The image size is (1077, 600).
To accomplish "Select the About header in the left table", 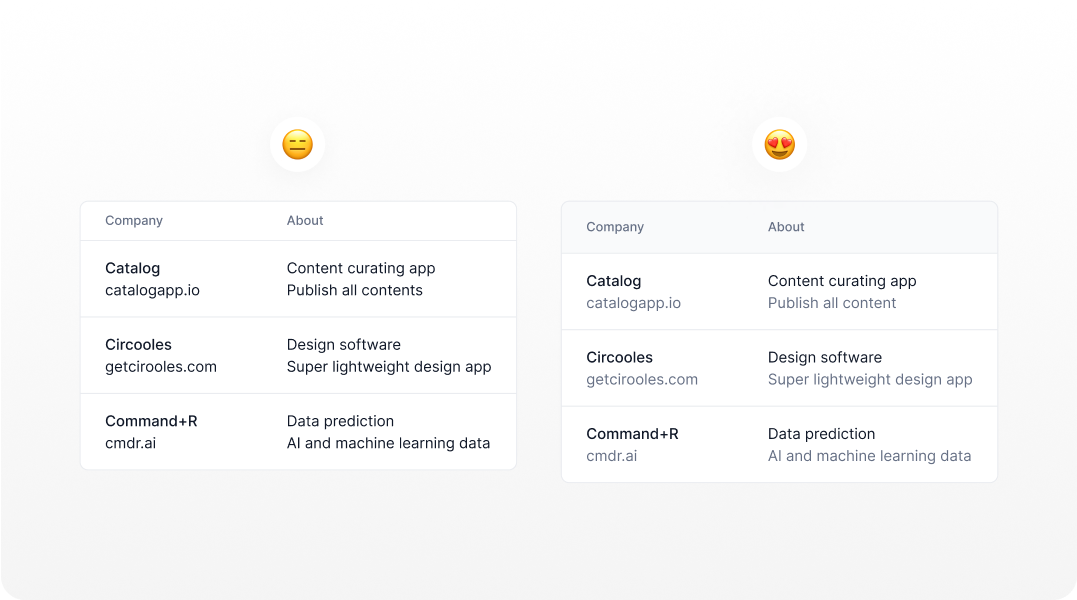I will pos(305,220).
